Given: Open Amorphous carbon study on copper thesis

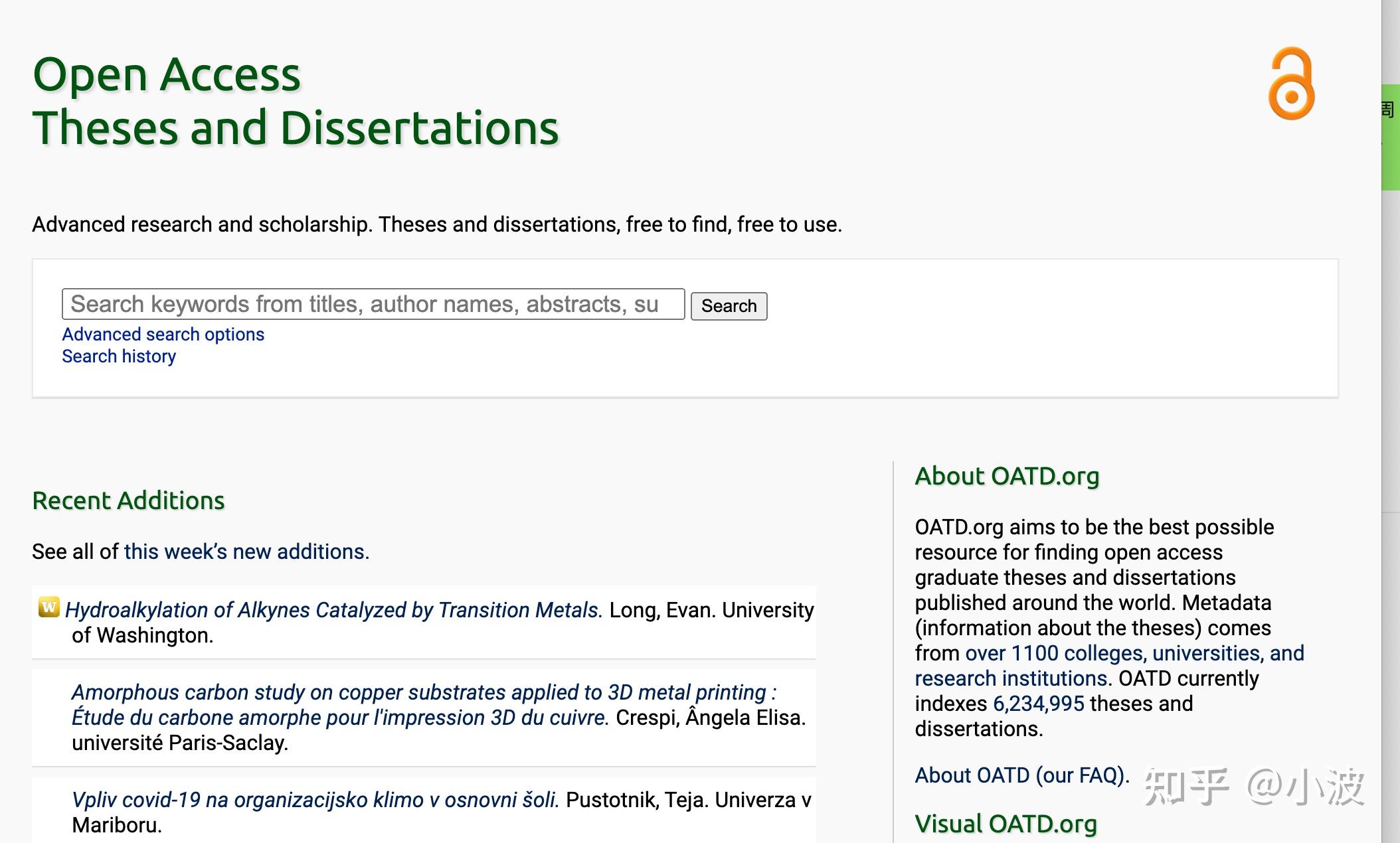Looking at the screenshot, I should [x=423, y=692].
